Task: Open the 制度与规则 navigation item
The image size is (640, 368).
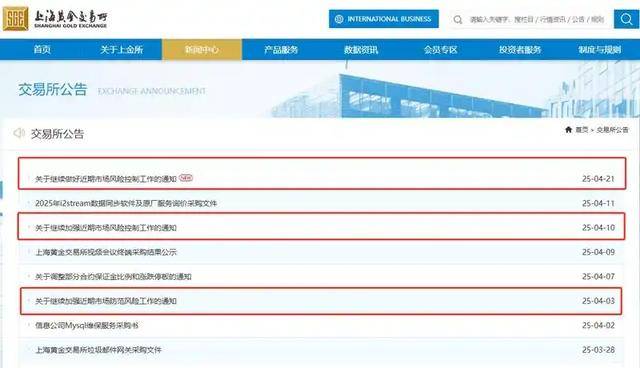Action: click(x=600, y=50)
